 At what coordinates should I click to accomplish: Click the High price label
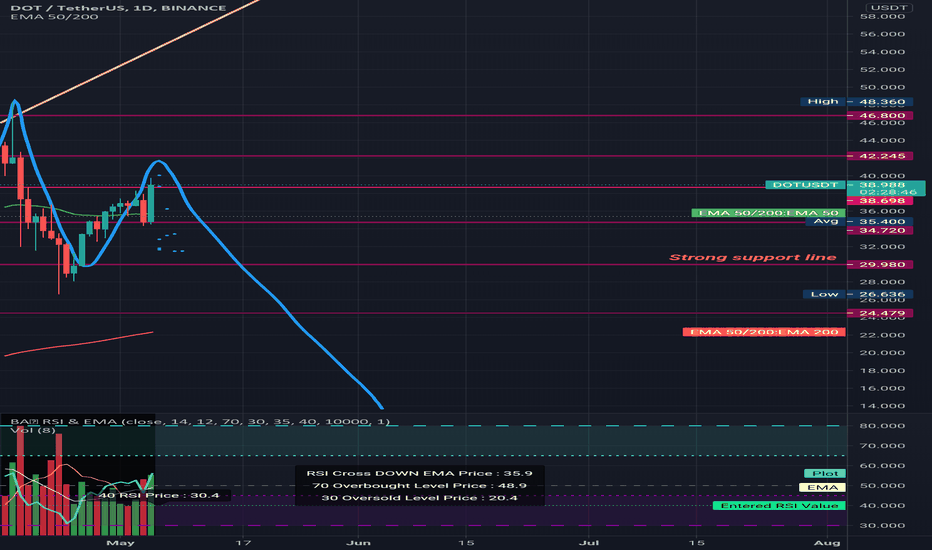pyautogui.click(x=823, y=102)
